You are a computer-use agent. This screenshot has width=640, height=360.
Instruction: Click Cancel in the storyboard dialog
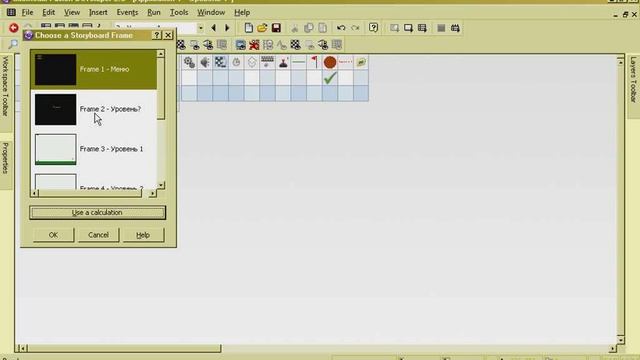98,235
